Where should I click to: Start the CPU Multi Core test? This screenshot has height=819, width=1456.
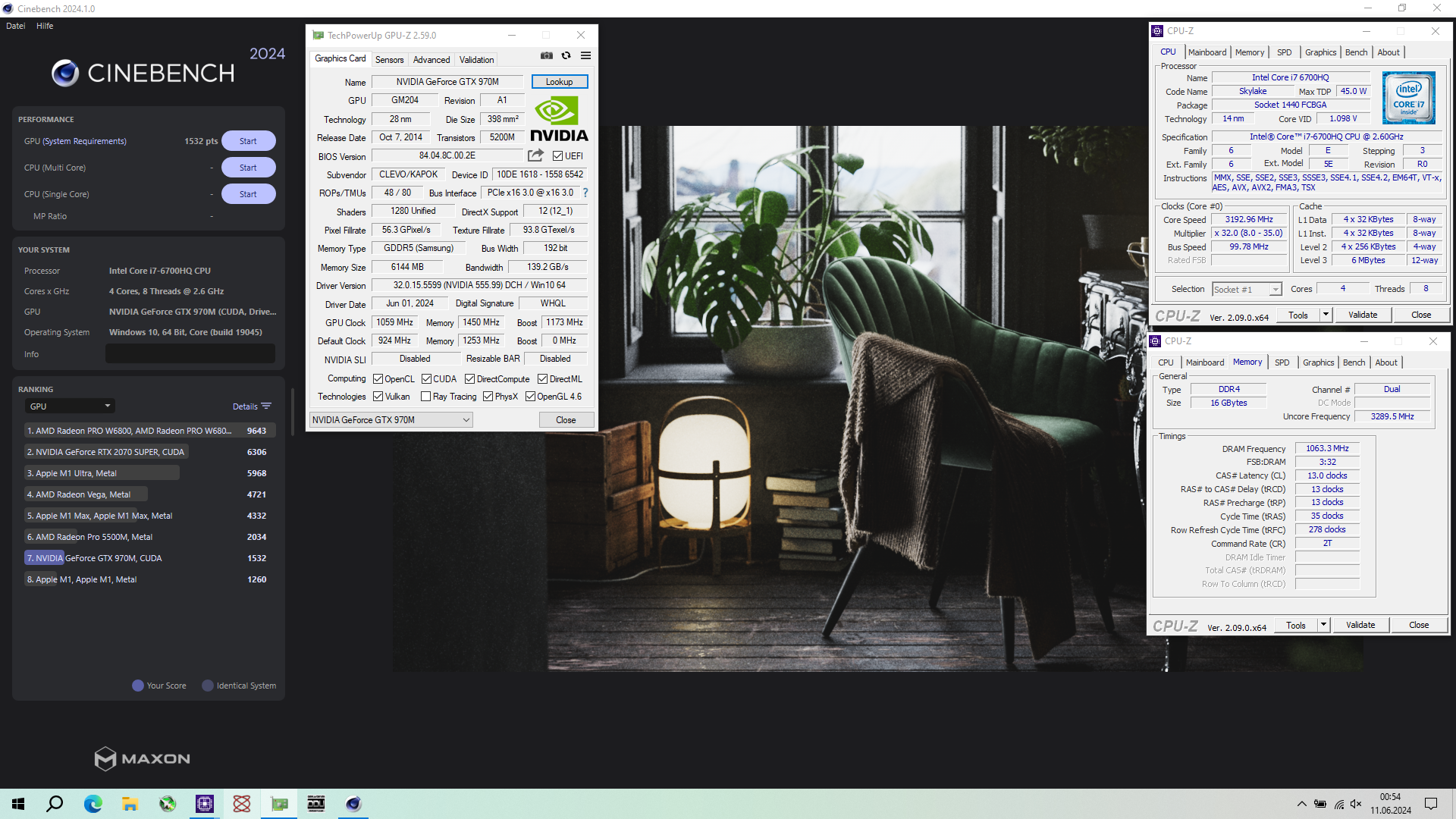pyautogui.click(x=248, y=168)
